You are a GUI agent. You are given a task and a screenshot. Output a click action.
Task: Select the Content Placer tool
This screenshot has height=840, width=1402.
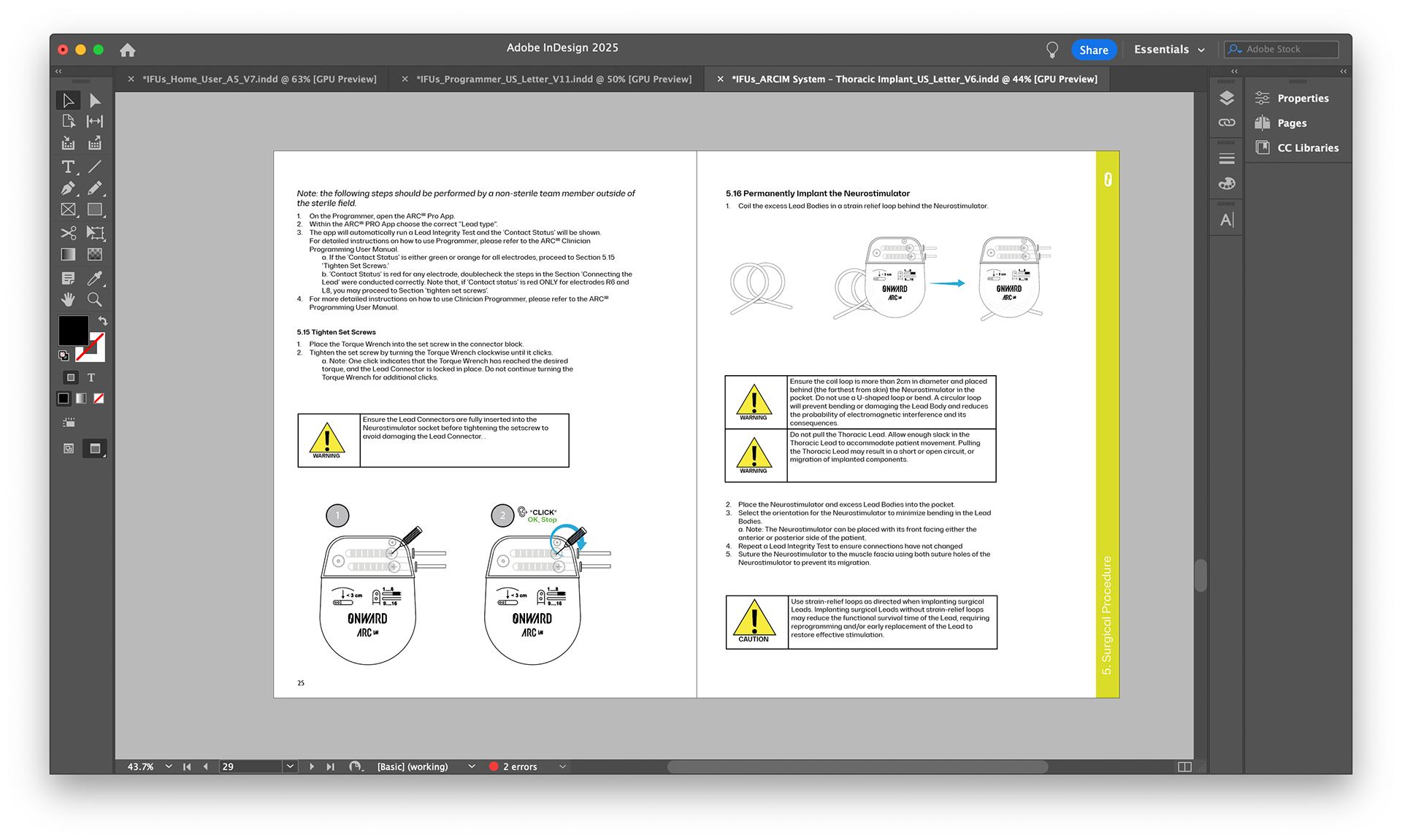pos(95,143)
